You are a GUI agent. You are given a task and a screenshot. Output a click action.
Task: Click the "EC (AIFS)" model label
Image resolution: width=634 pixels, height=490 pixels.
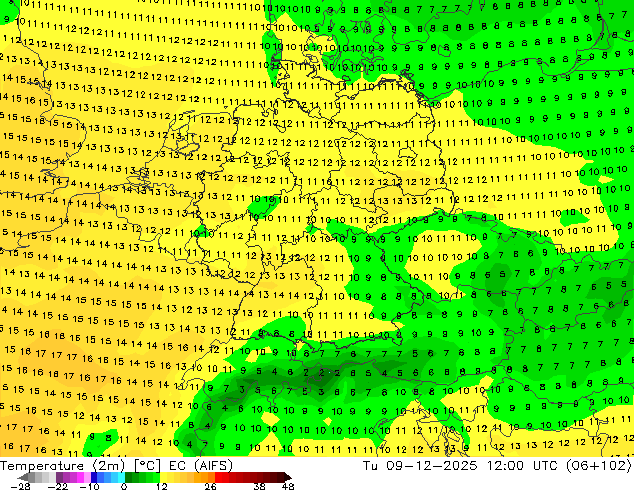click(x=201, y=466)
